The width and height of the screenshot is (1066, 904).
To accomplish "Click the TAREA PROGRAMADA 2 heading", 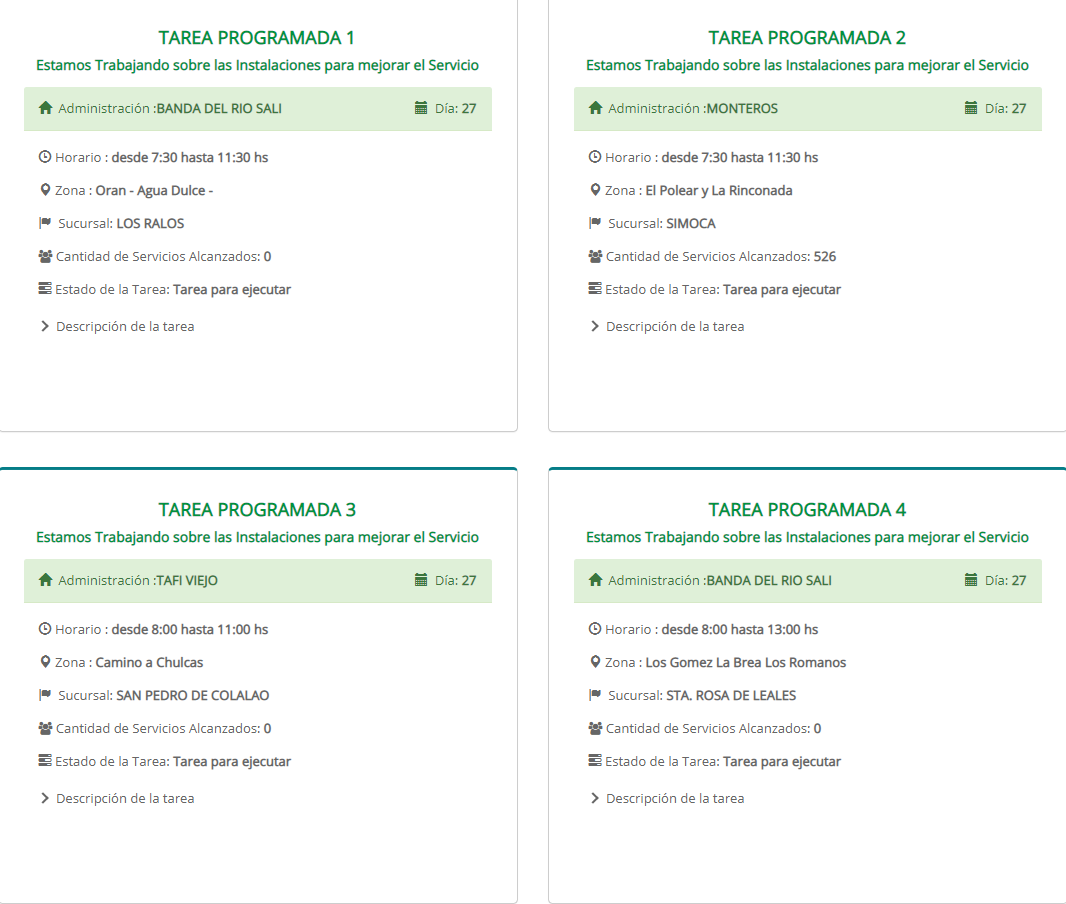I will pyautogui.click(x=807, y=38).
